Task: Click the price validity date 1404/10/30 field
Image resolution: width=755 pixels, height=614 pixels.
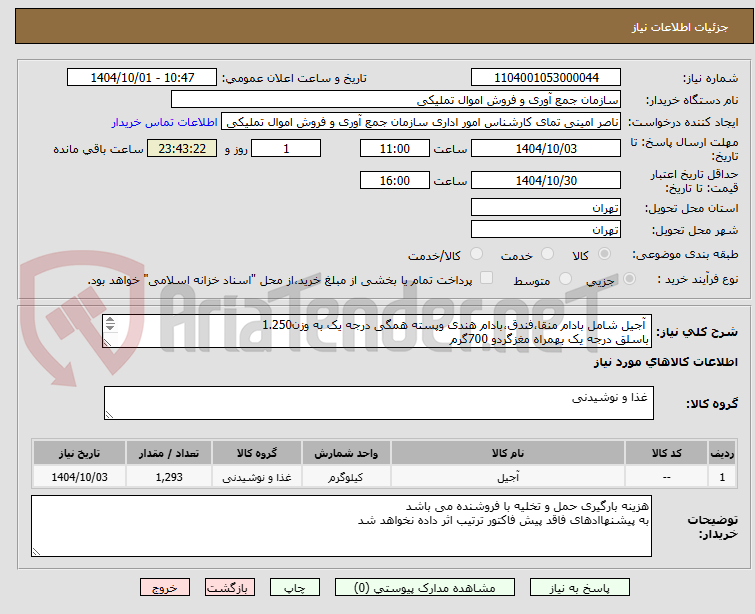Action: [x=546, y=181]
